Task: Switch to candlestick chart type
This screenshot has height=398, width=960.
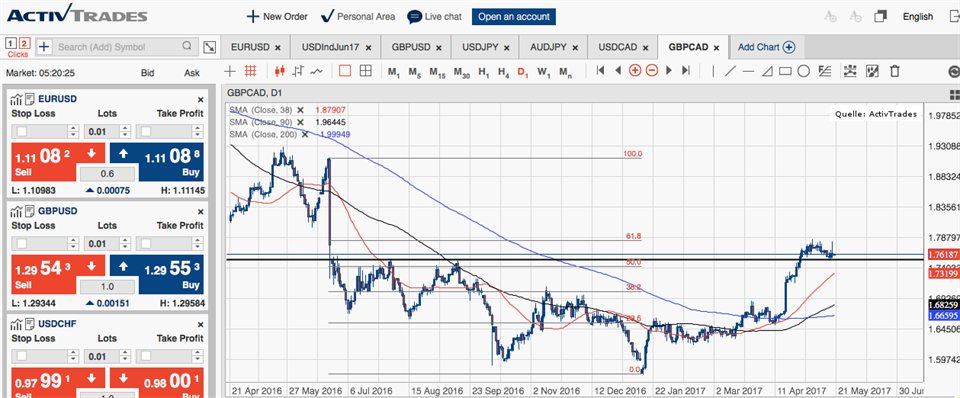Action: pos(280,71)
